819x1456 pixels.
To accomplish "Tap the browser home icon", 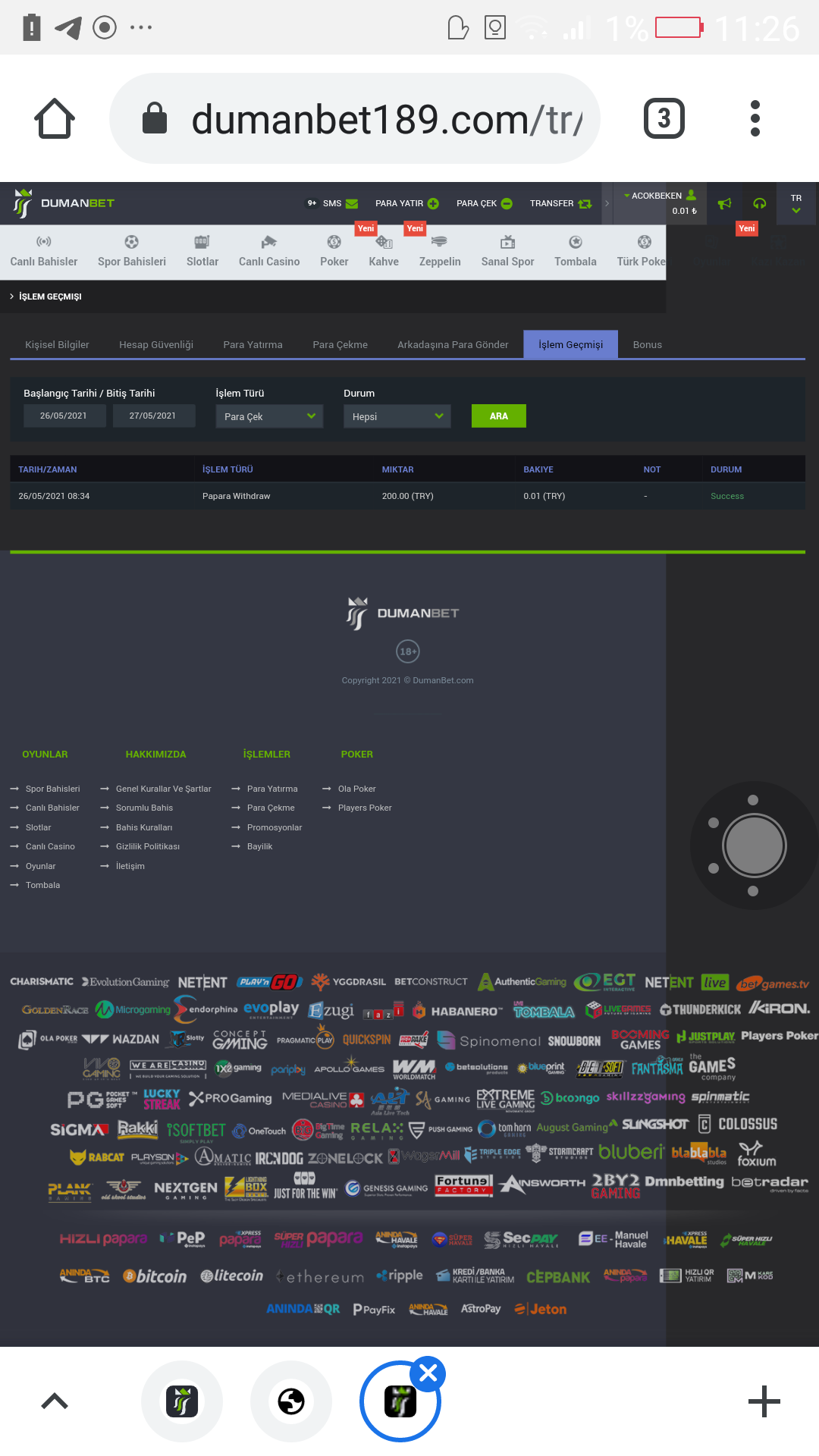I will 55,118.
